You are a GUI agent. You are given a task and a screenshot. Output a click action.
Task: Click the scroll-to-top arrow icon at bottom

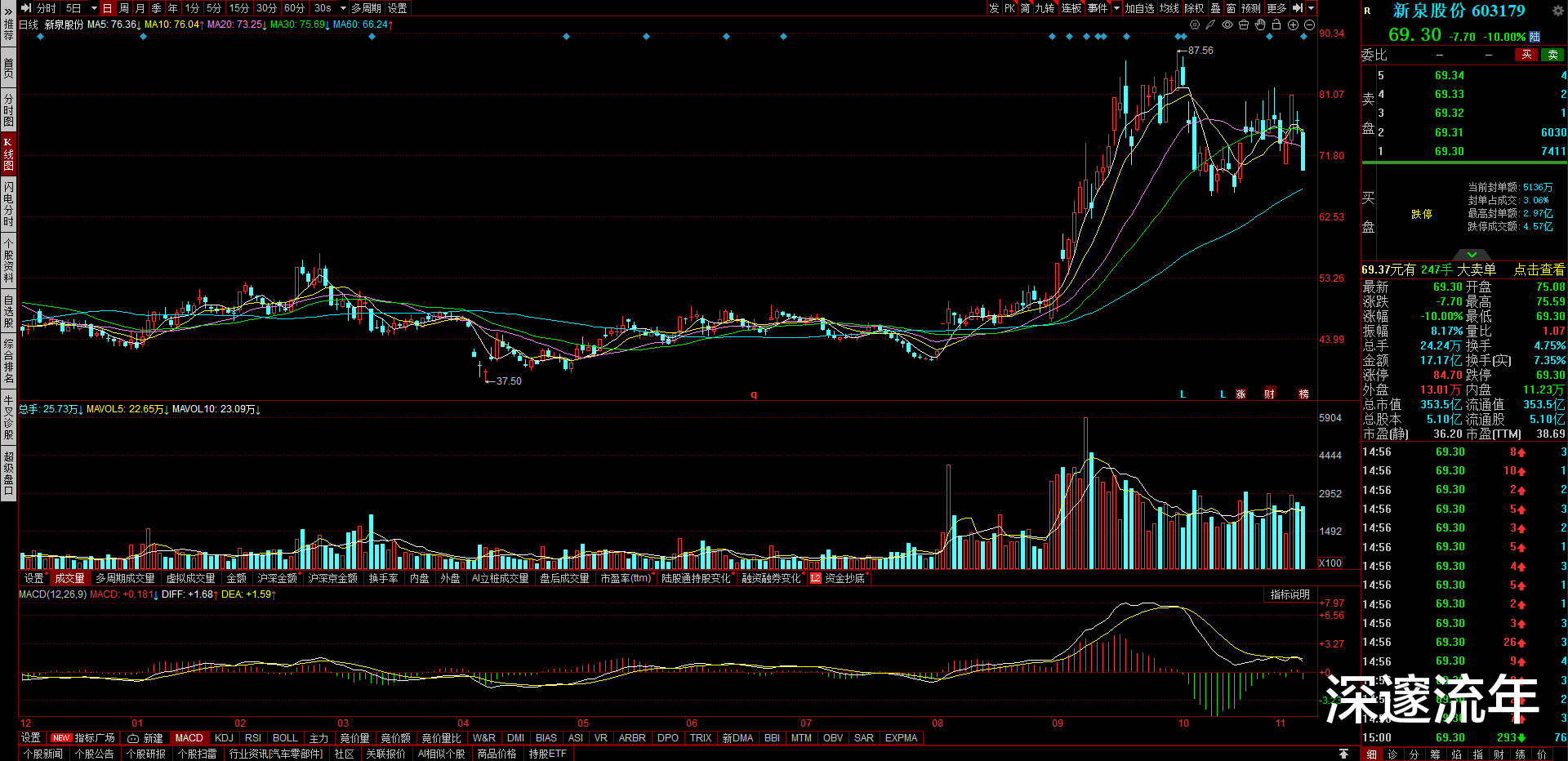click(x=1343, y=754)
